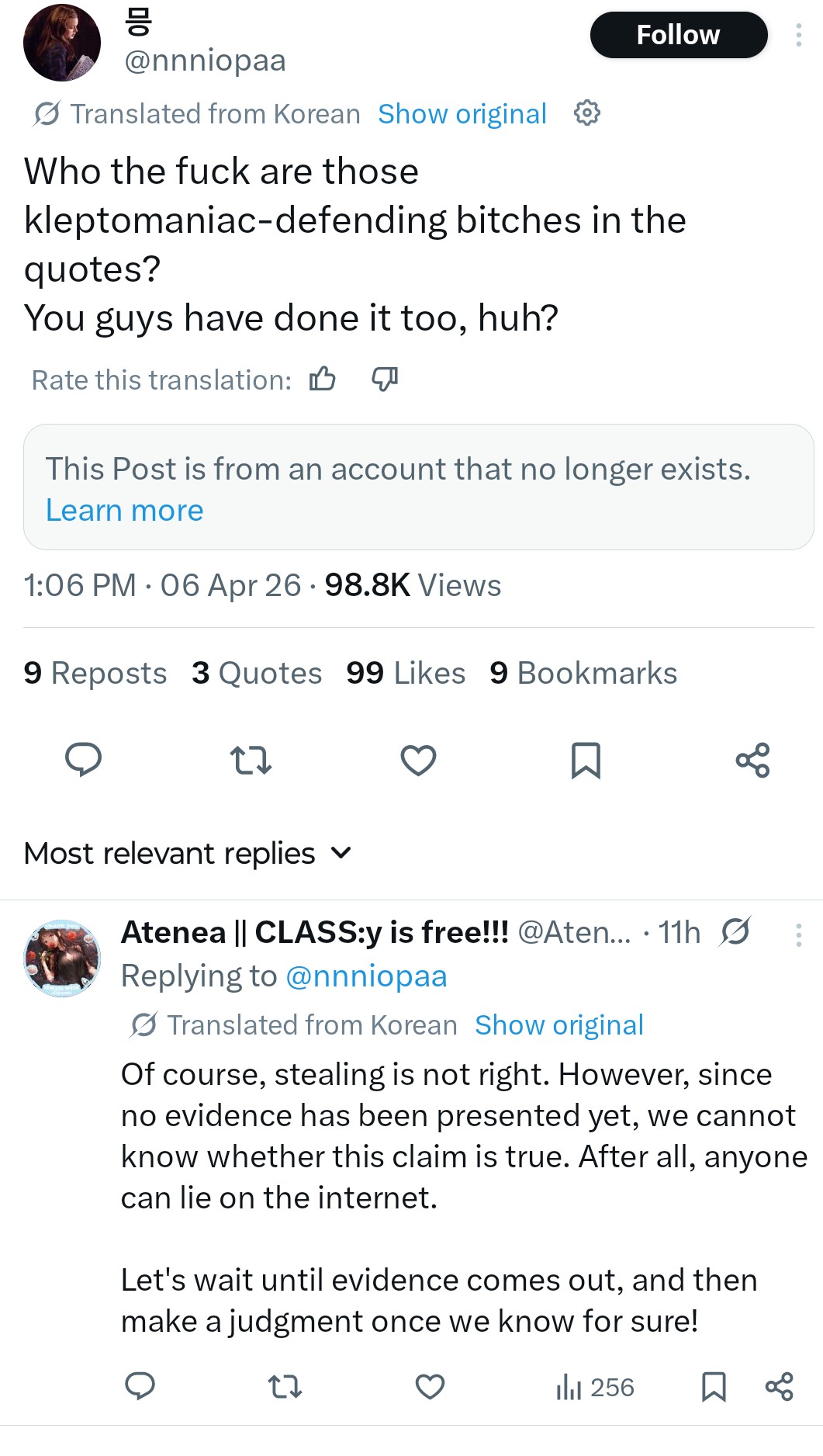
Task: Bookmark the main post
Action: point(586,760)
